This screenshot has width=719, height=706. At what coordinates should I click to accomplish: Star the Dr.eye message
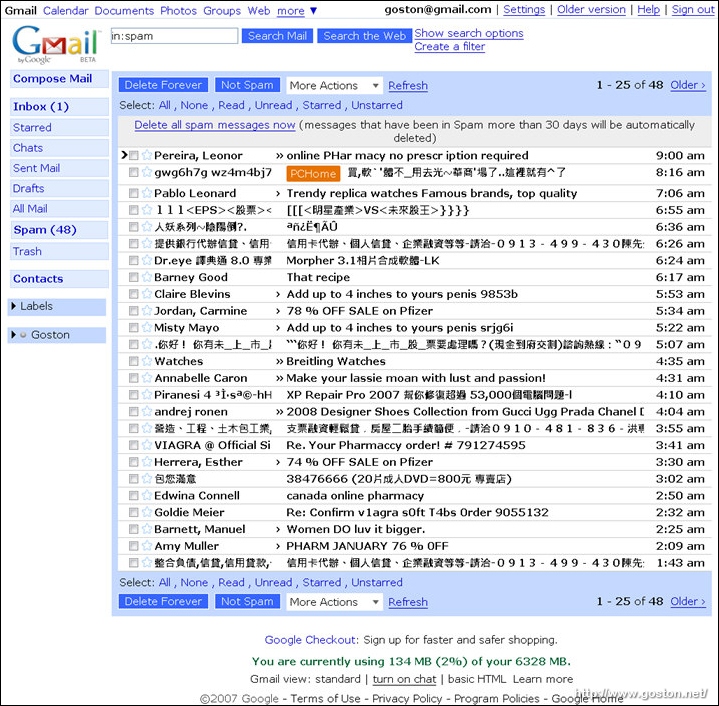(147, 260)
